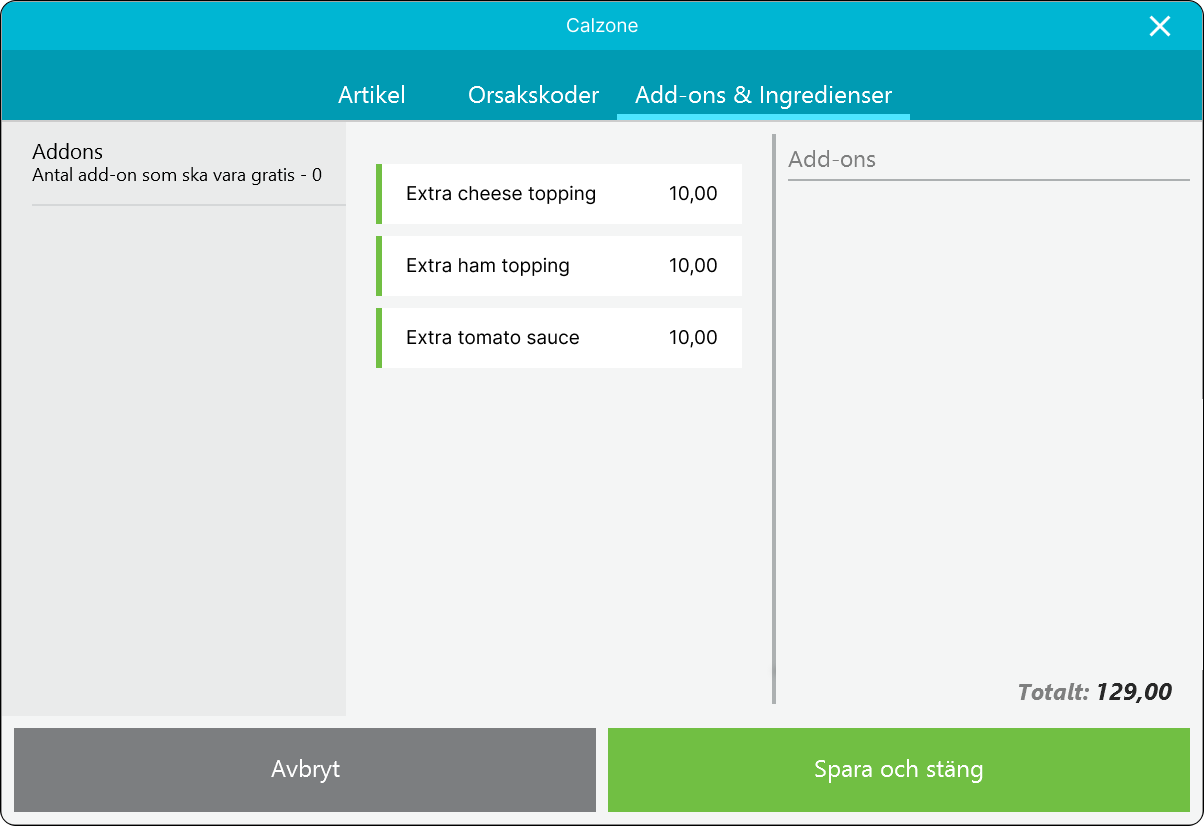
Task: Close the Calzone dialog with X
Action: (x=1159, y=26)
